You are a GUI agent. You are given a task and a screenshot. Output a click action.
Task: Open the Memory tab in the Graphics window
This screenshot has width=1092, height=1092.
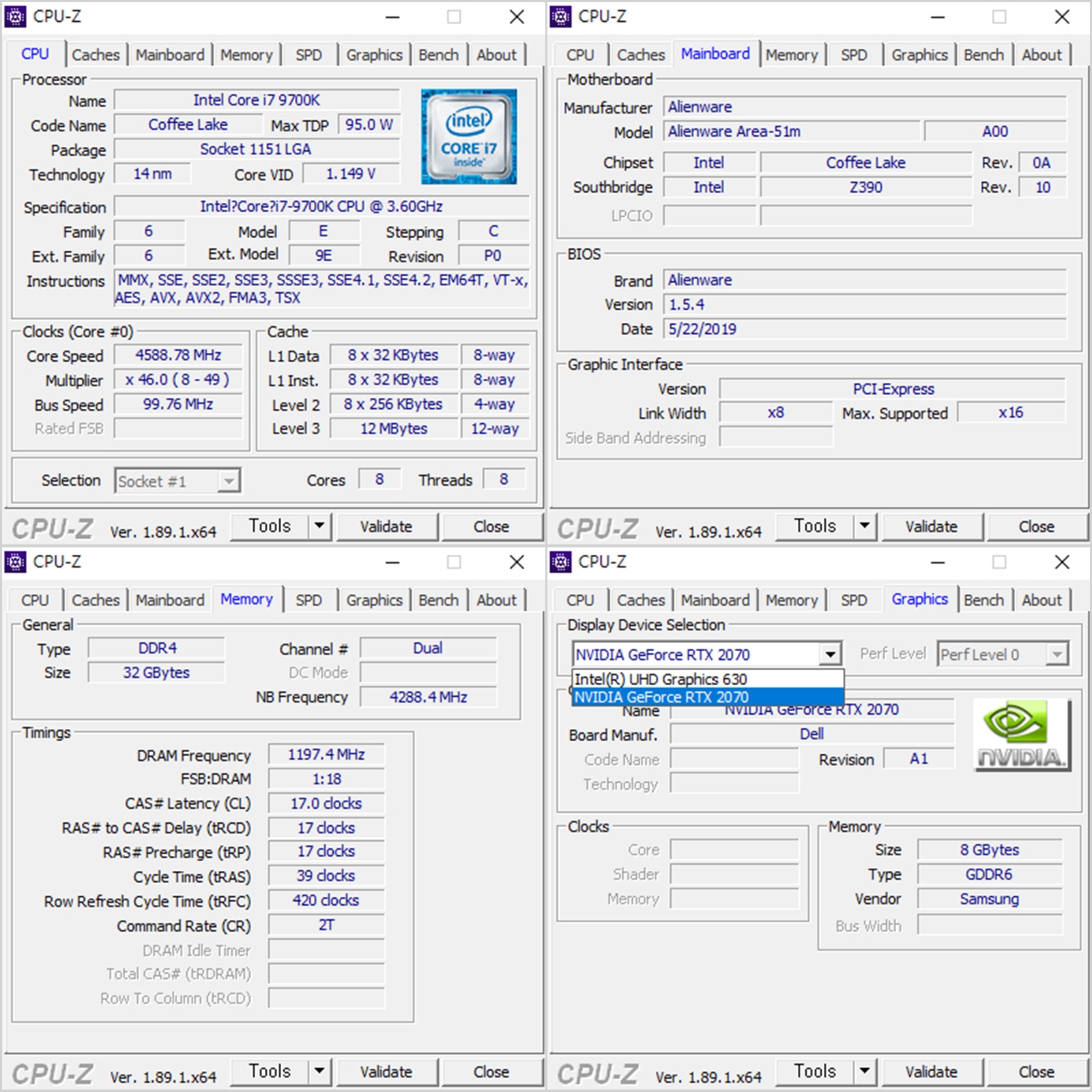(x=792, y=600)
